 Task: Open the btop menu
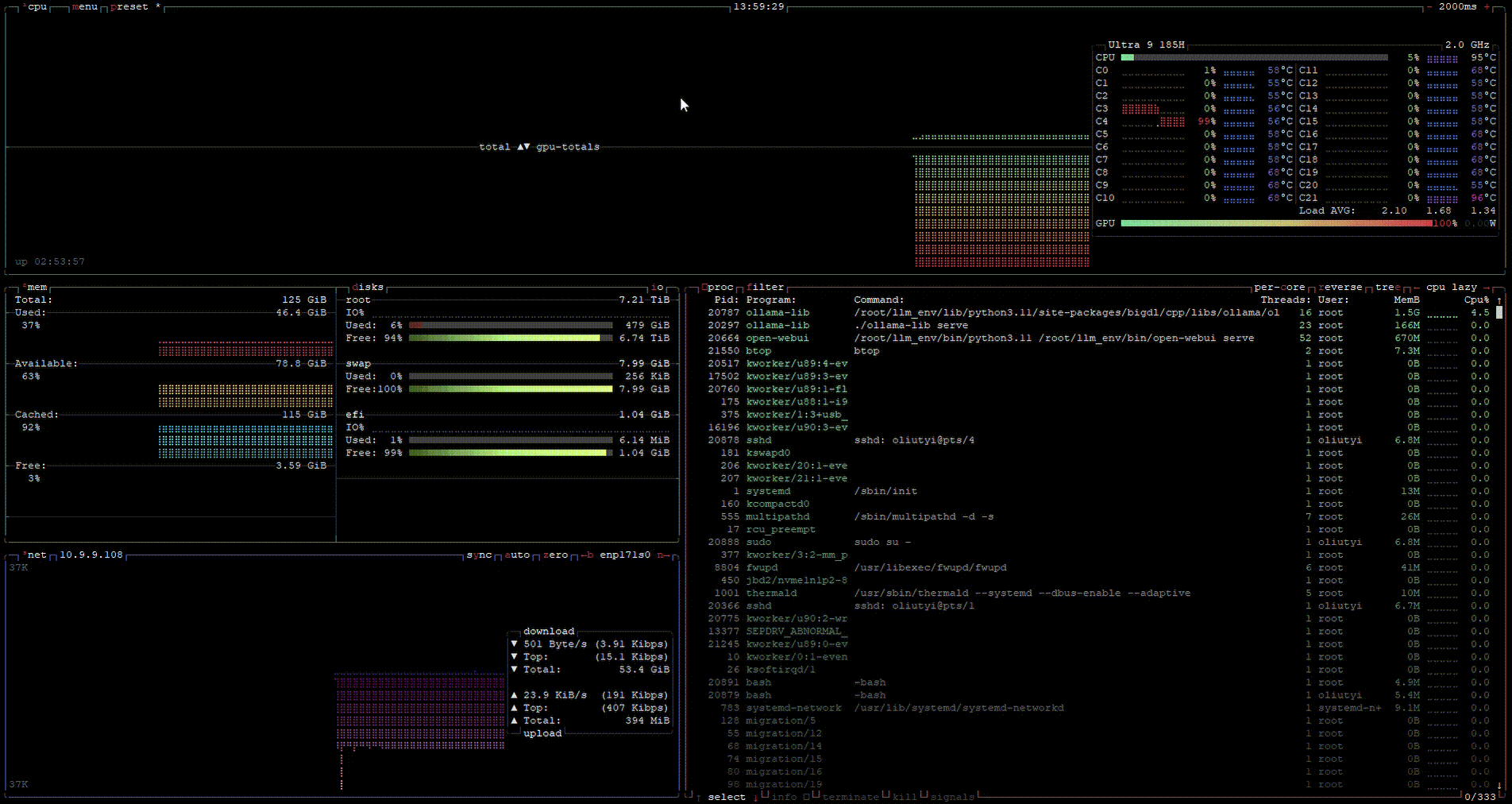coord(84,7)
